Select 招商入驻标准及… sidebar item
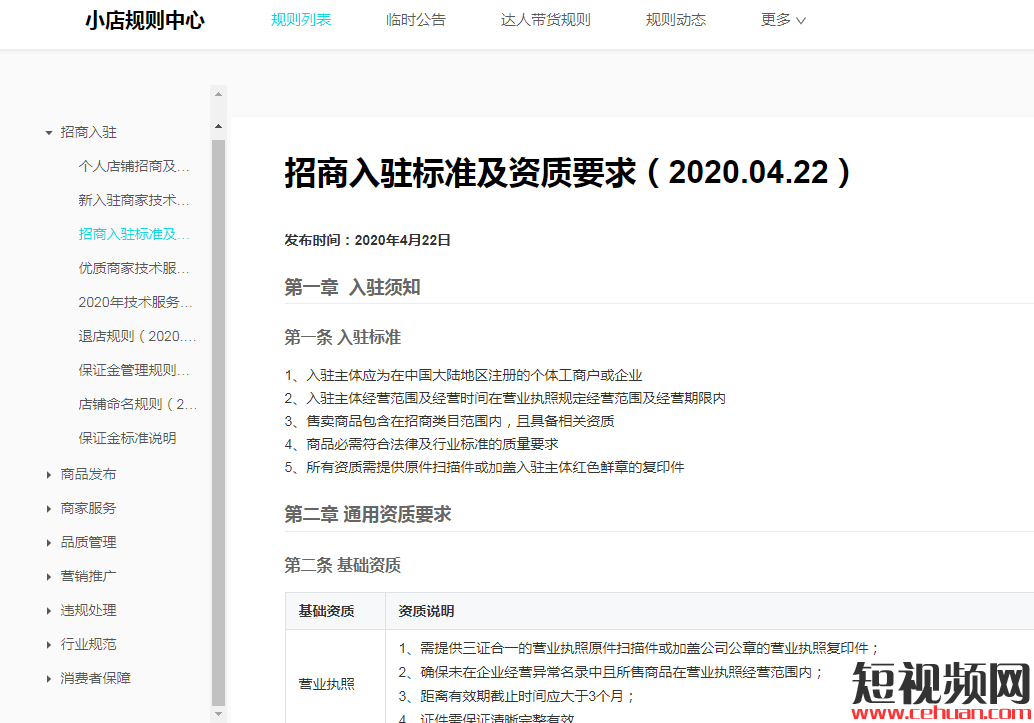This screenshot has width=1034, height=723. pyautogui.click(x=134, y=234)
